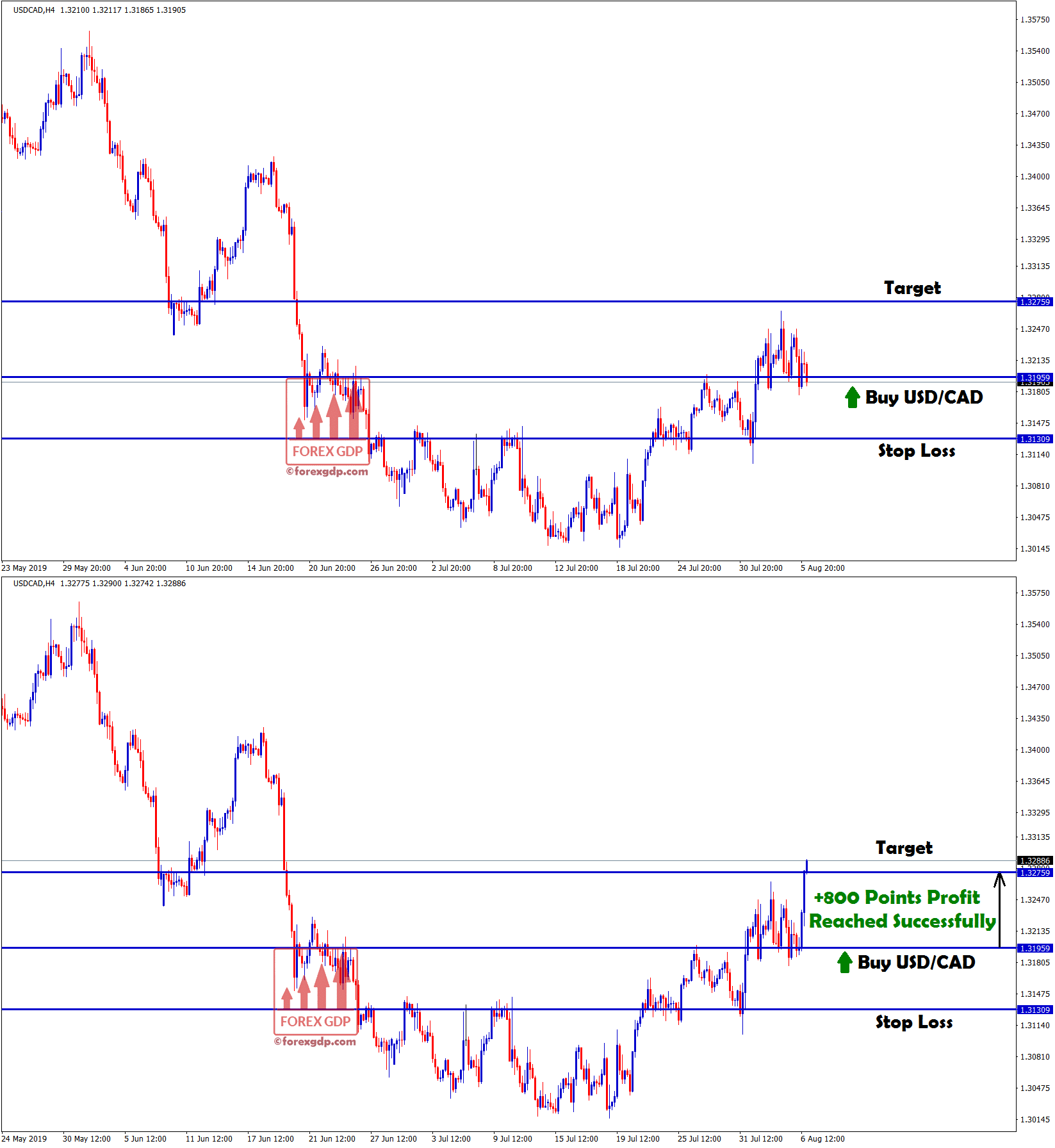Click the '6 Aug 12:00' date label

point(822,1139)
